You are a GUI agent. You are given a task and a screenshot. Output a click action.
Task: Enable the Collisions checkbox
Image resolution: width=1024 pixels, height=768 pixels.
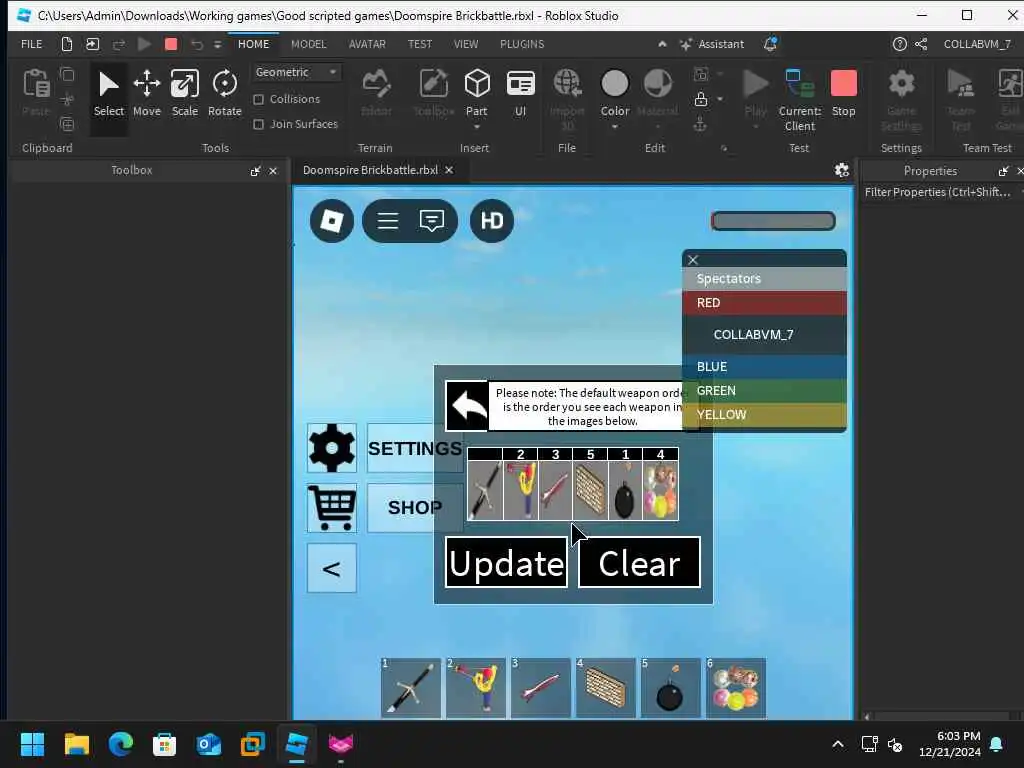tap(259, 99)
